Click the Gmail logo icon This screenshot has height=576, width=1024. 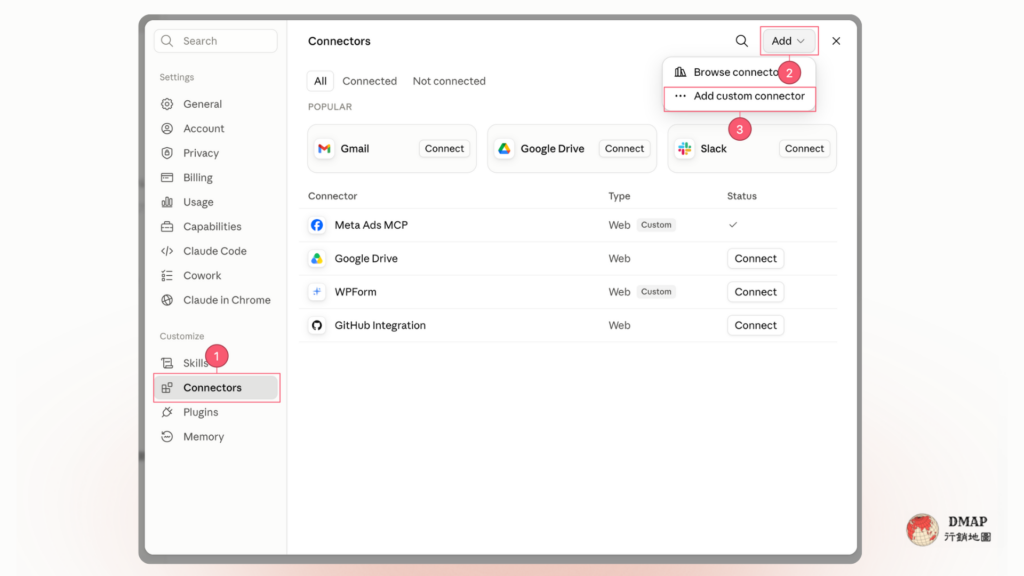pos(324,149)
